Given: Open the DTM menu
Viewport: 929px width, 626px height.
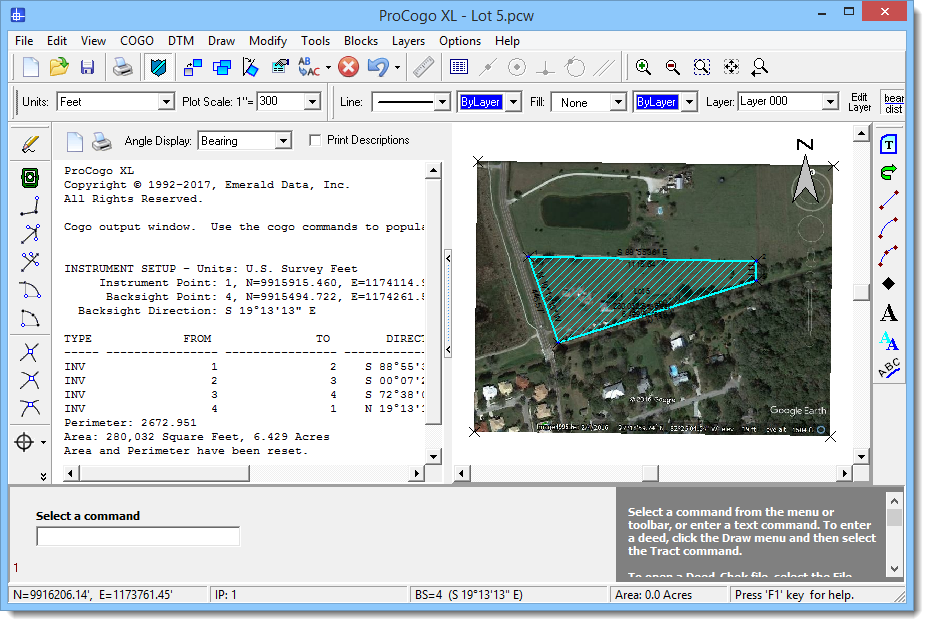Looking at the screenshot, I should pos(181,41).
